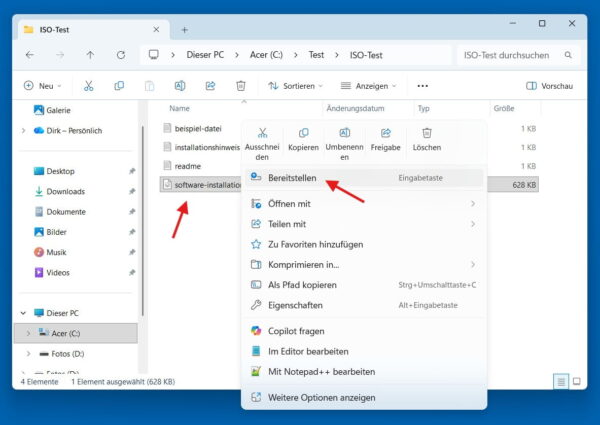Click Acer (C:) in the address breadcrumb
The height and width of the screenshot is (425, 600).
266,55
